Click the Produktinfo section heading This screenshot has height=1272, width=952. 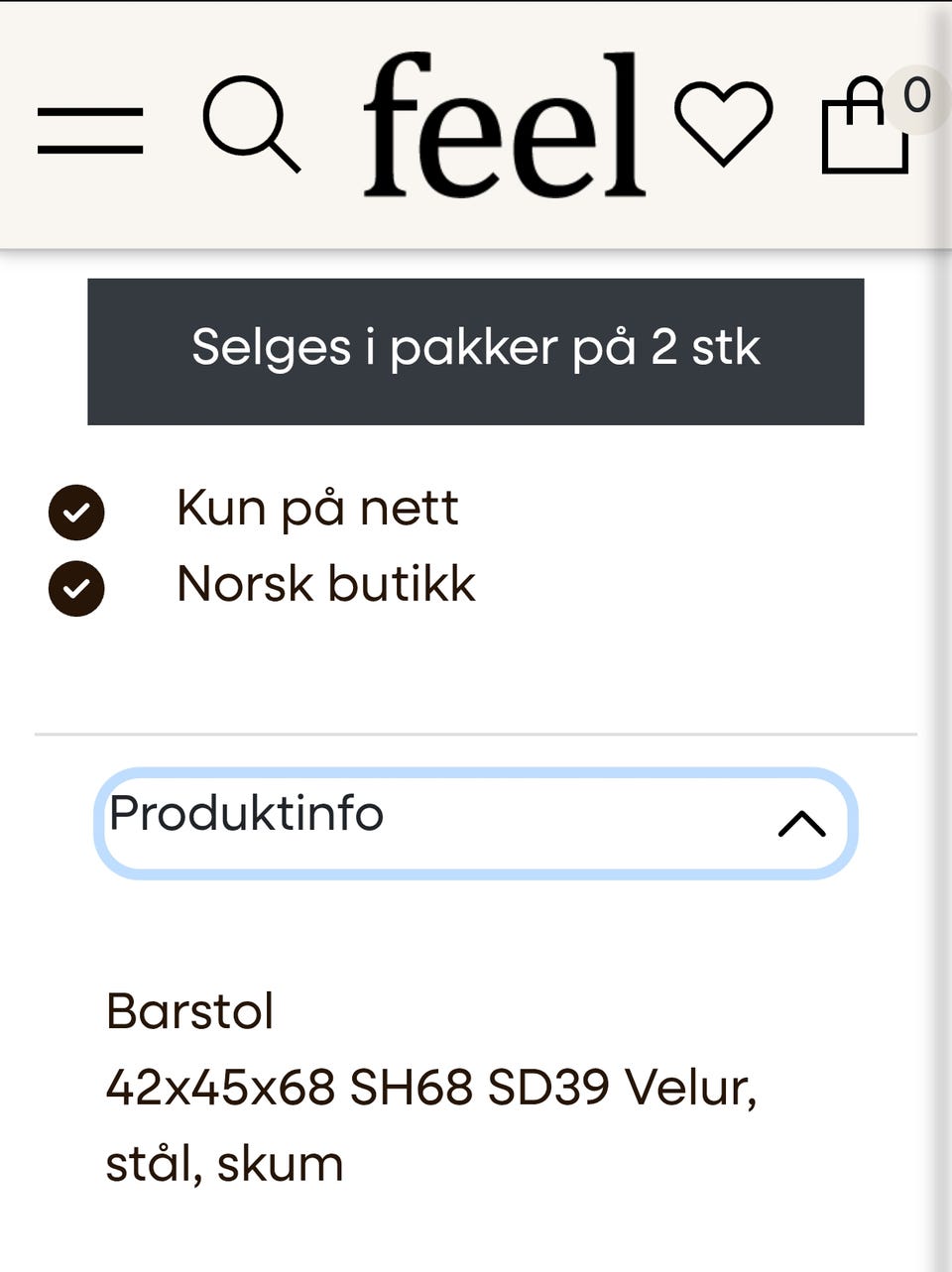(246, 814)
